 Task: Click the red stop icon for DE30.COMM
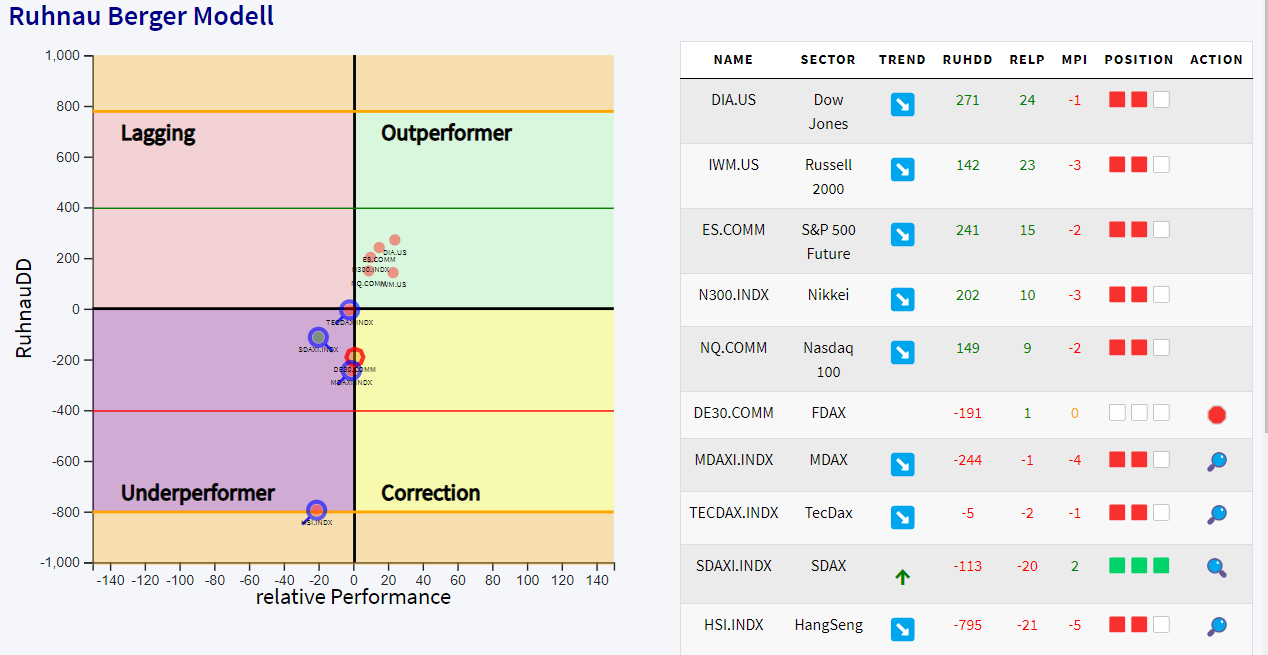pyautogui.click(x=1216, y=414)
